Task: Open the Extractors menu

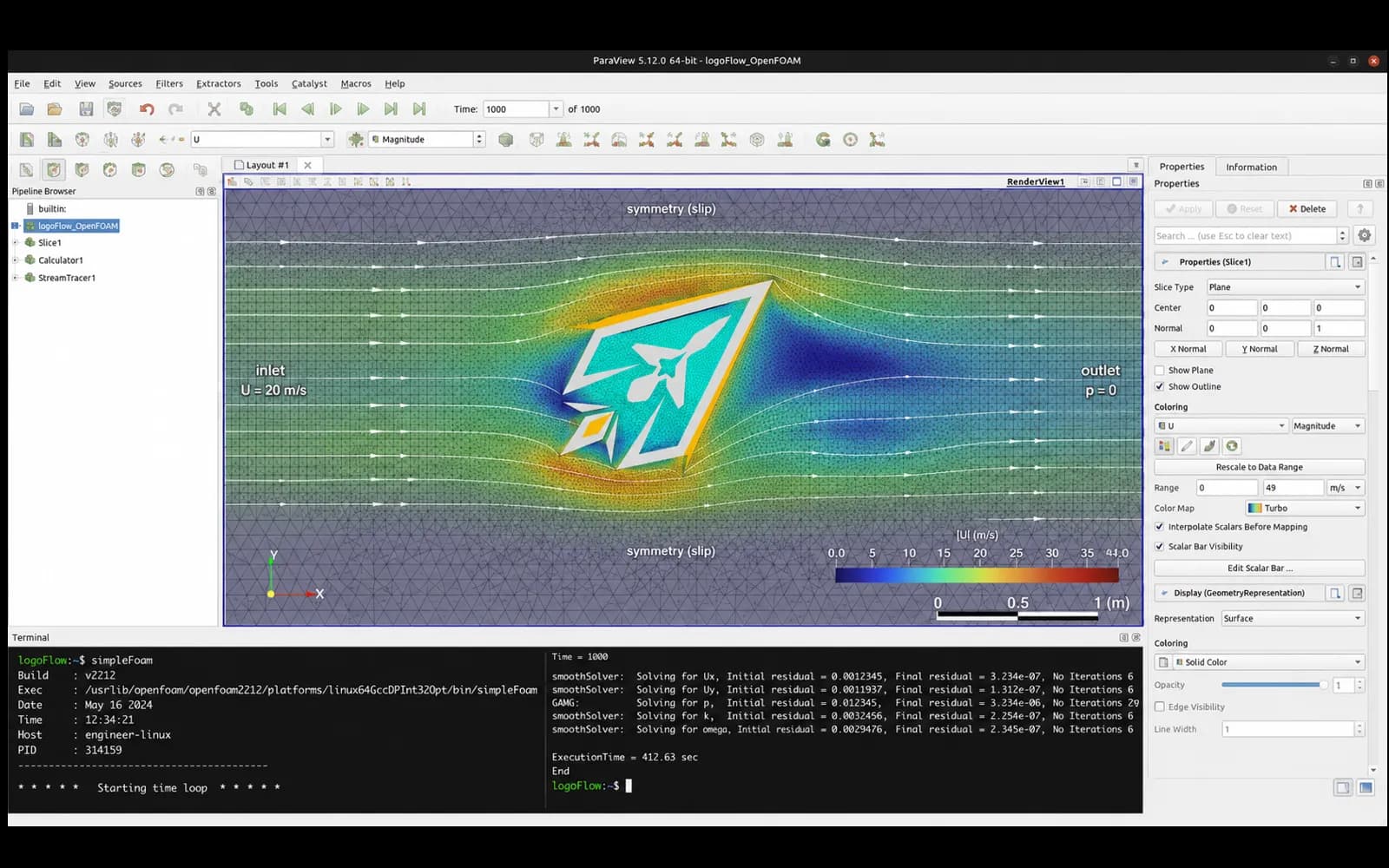Action: pyautogui.click(x=219, y=84)
